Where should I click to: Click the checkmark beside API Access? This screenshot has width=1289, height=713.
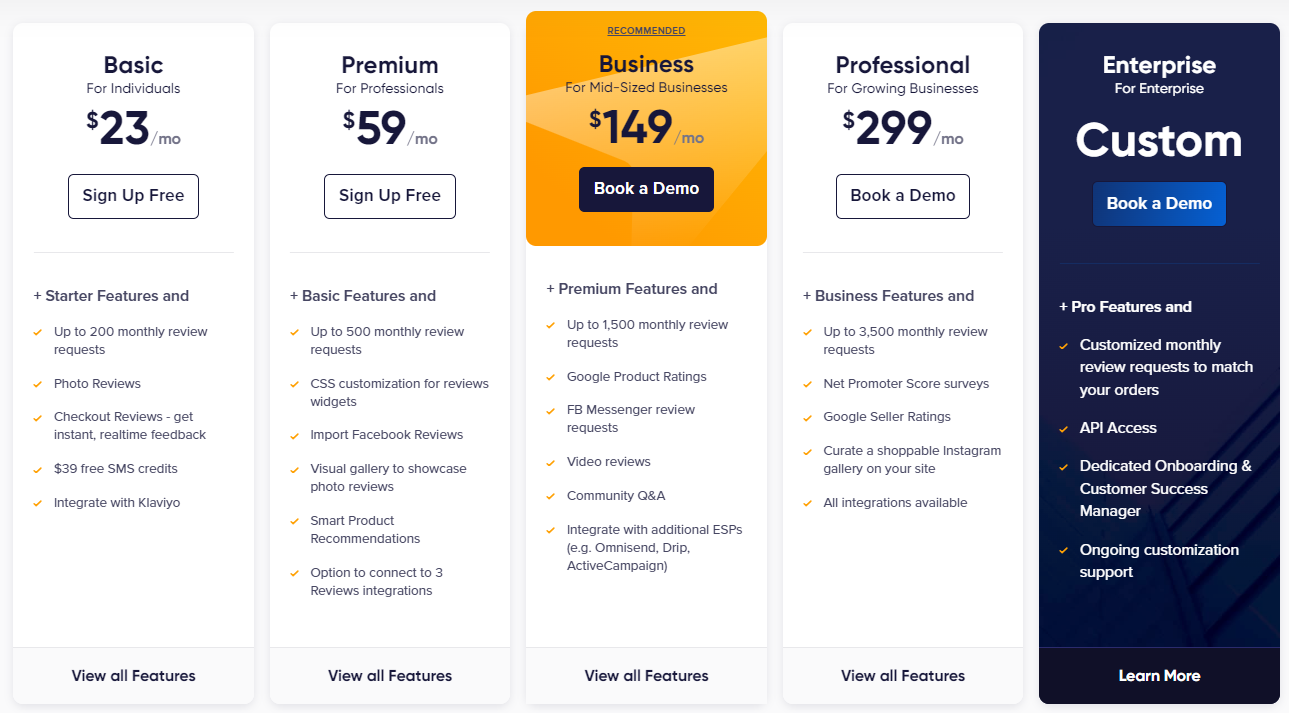(x=1064, y=428)
